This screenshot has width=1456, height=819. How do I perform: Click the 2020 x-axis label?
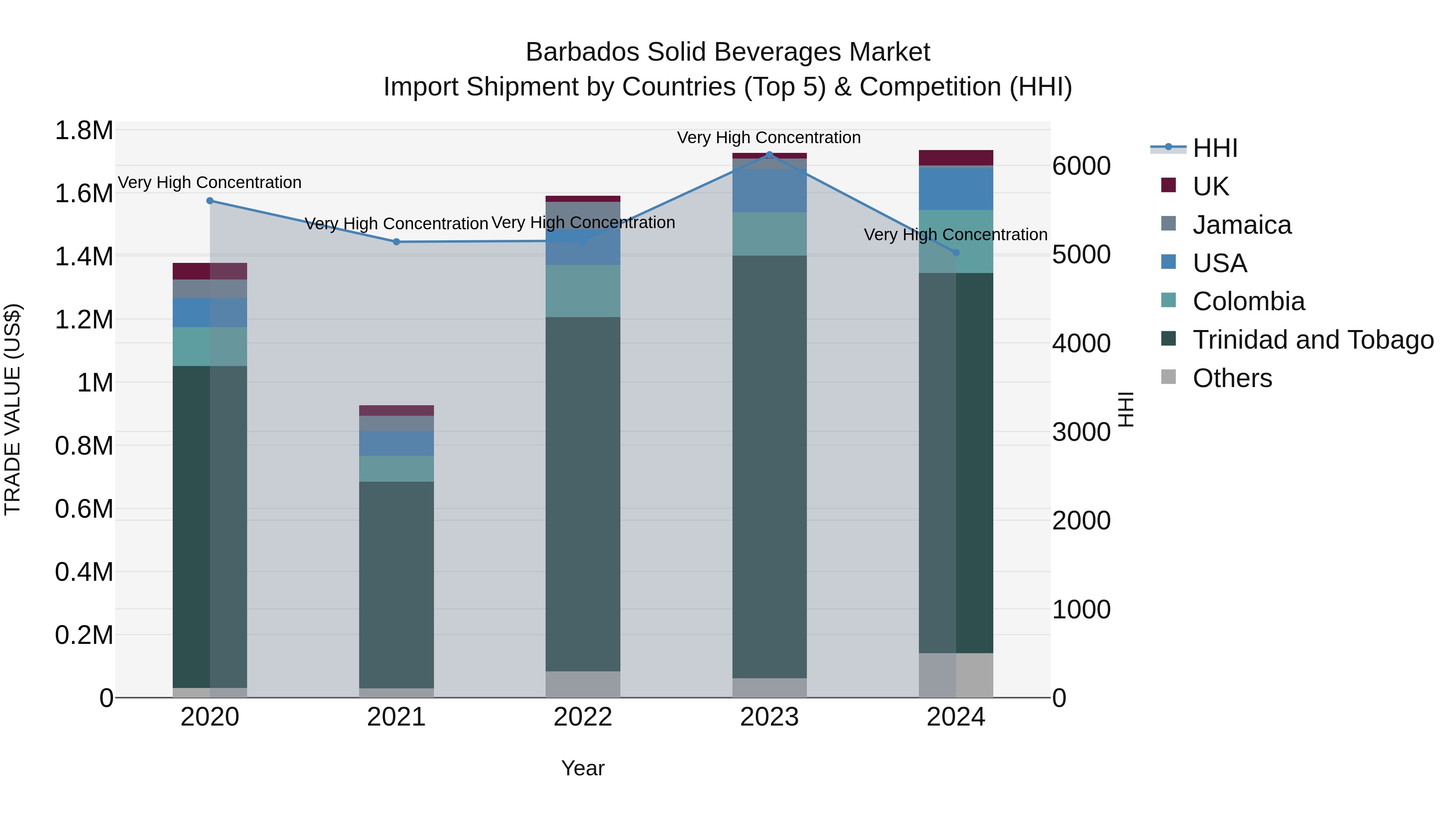(x=210, y=717)
